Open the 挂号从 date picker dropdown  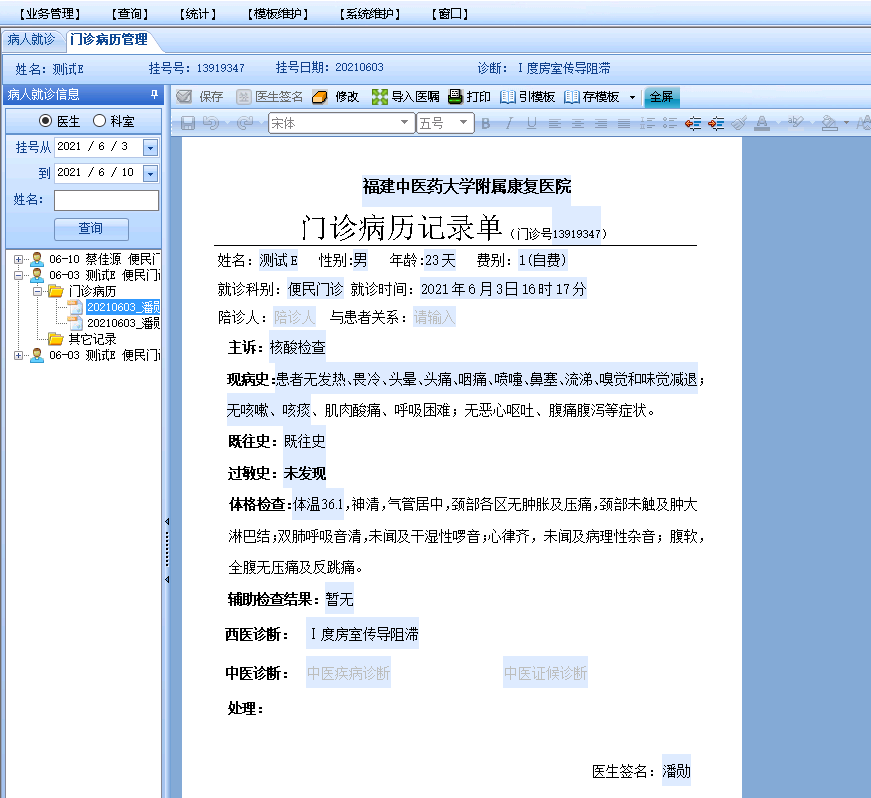pyautogui.click(x=151, y=148)
